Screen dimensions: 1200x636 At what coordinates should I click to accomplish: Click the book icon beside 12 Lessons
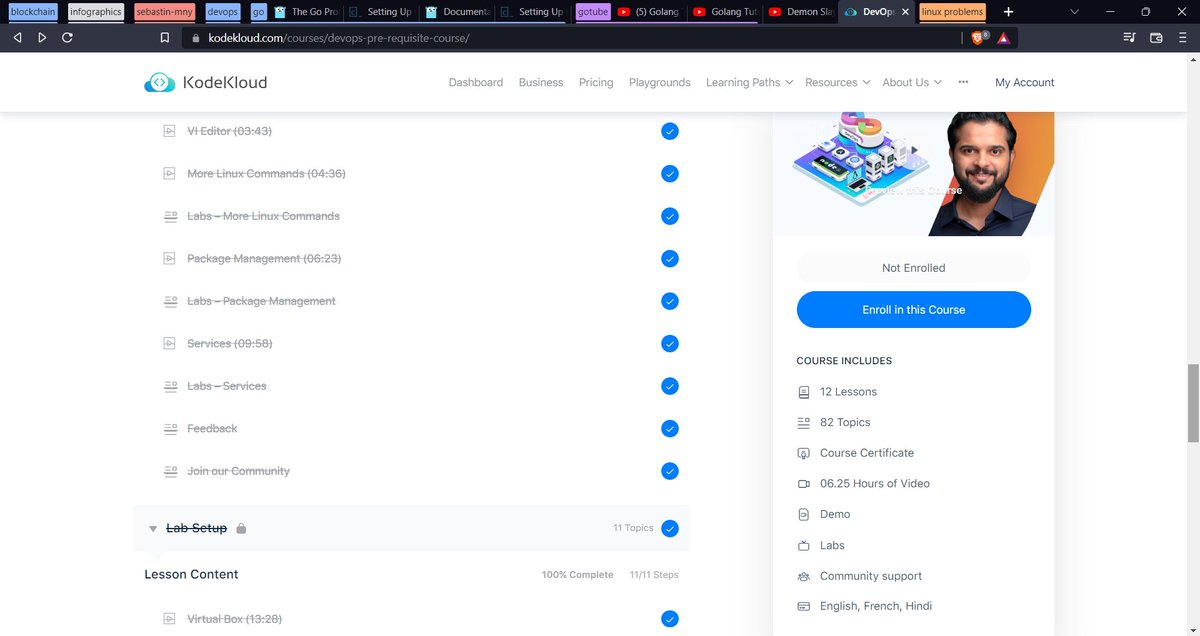click(x=803, y=392)
